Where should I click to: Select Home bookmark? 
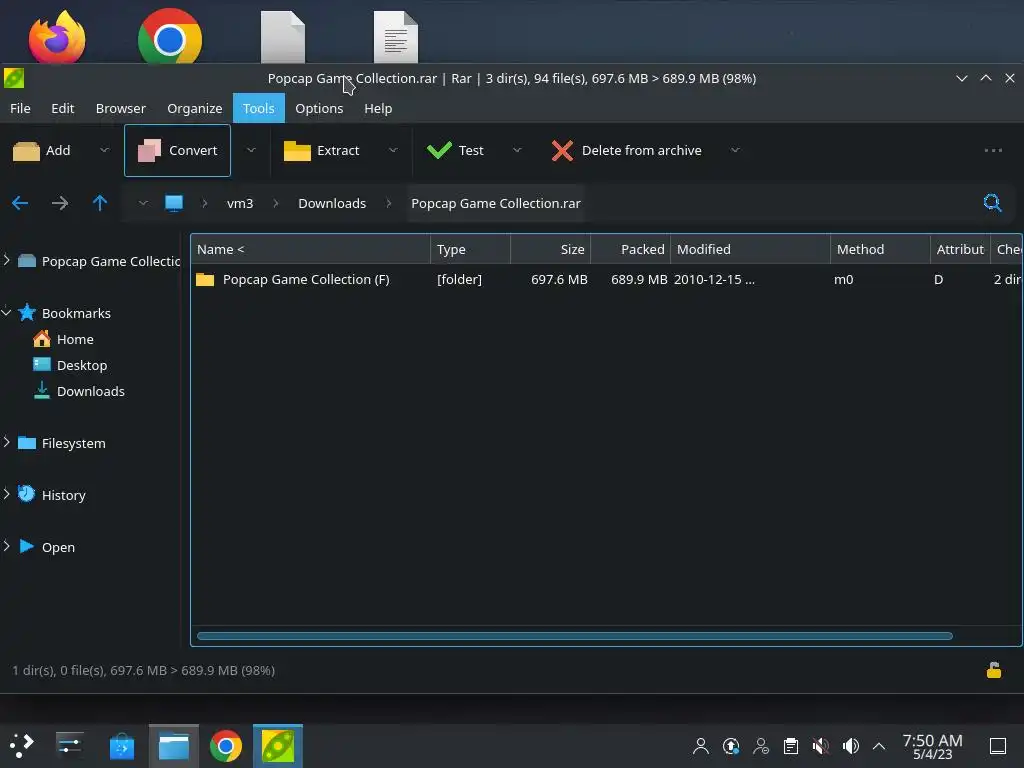(x=63, y=340)
